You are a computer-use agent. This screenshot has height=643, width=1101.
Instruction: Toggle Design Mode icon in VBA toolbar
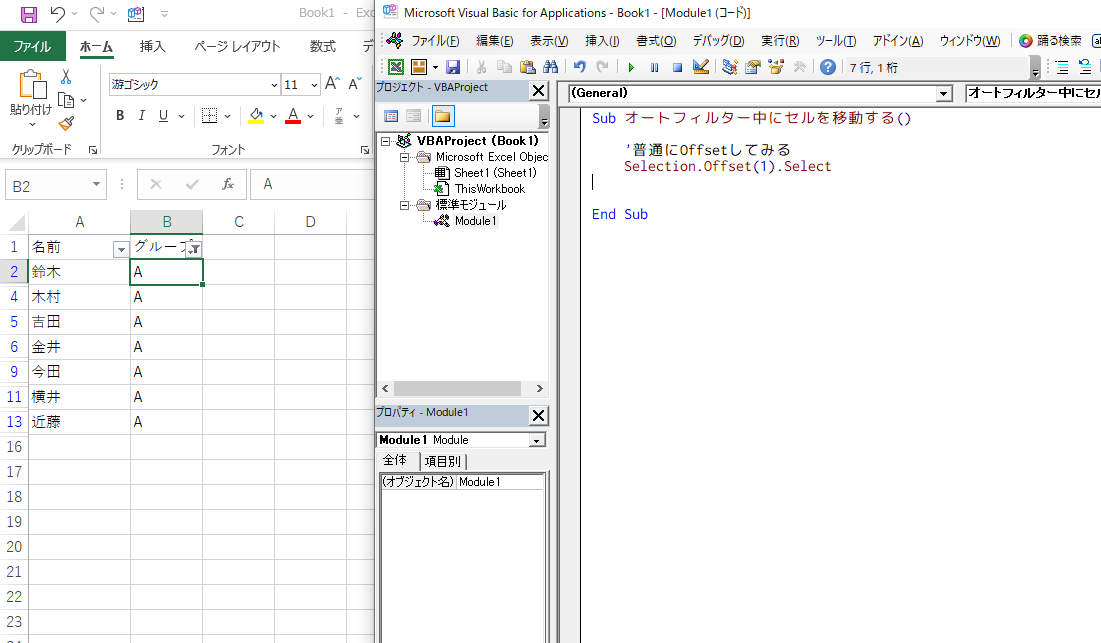click(x=700, y=67)
